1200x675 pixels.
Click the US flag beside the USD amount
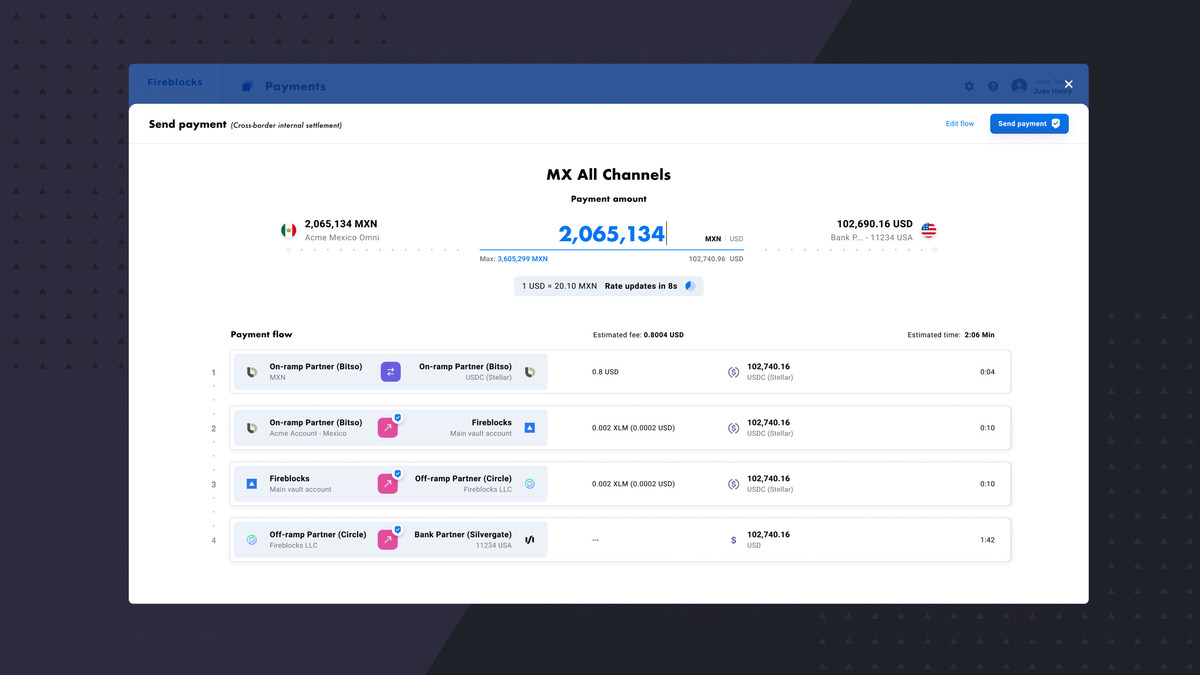click(x=928, y=229)
